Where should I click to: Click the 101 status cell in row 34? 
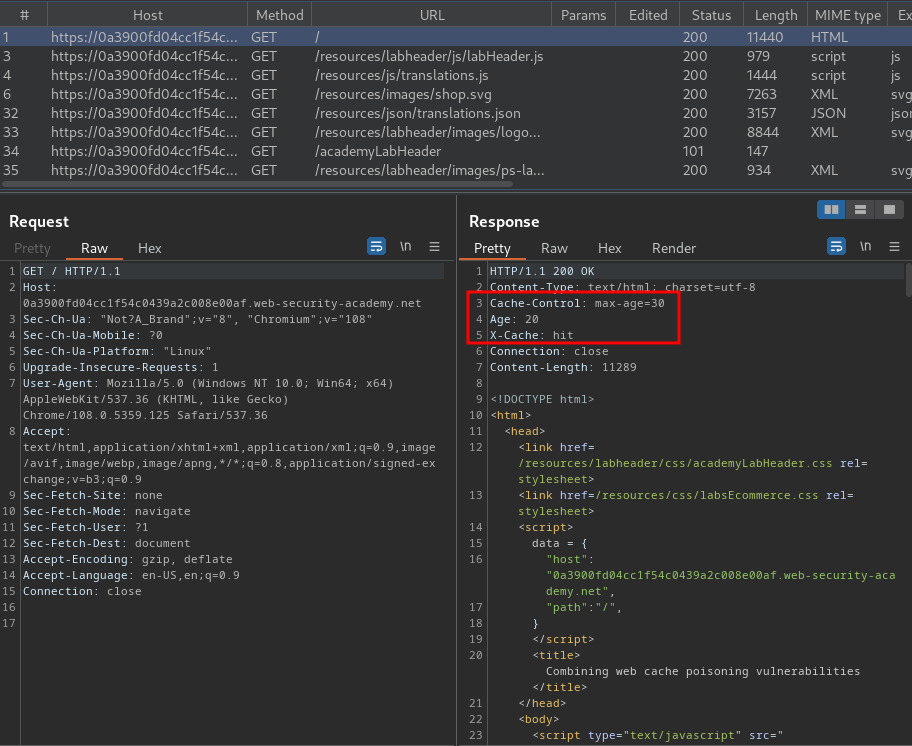click(x=693, y=151)
